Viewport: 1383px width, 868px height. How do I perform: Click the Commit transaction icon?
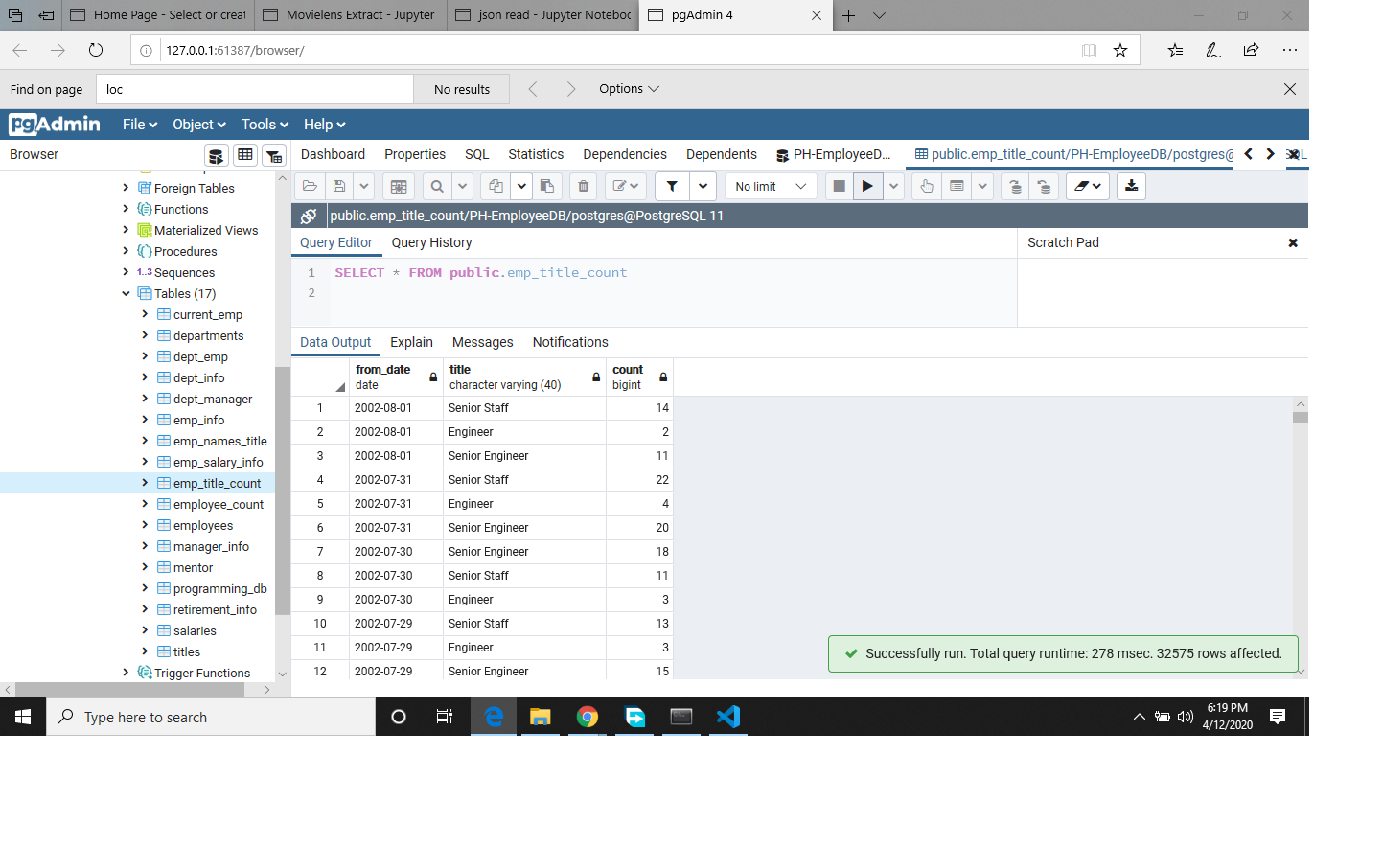tap(1015, 186)
